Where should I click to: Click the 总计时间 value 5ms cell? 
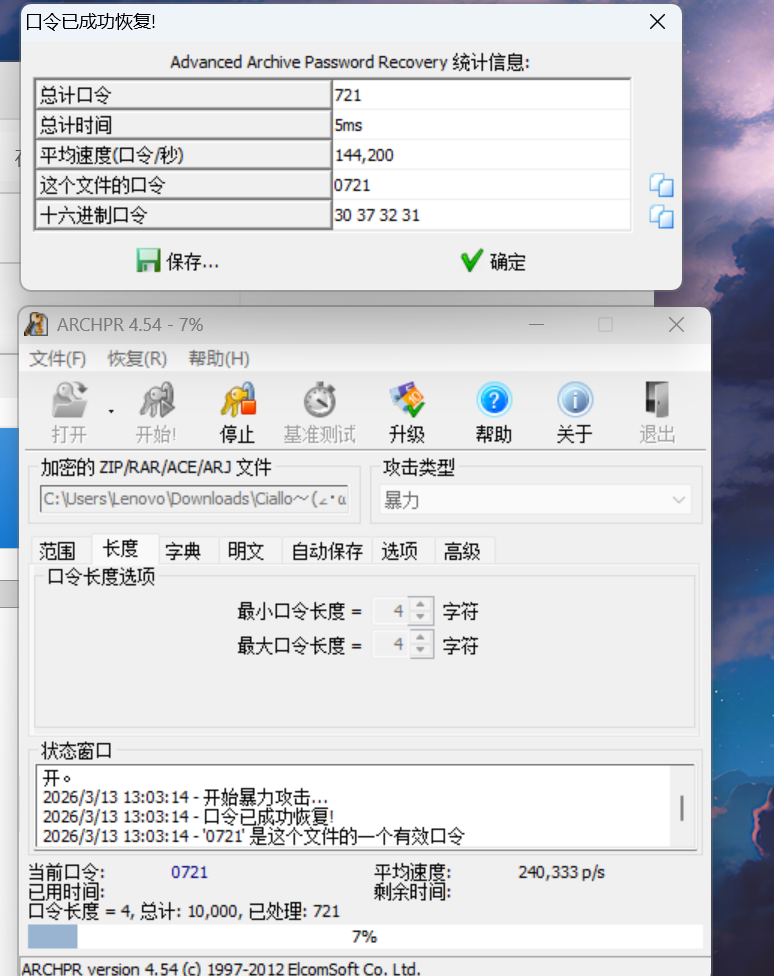point(481,124)
